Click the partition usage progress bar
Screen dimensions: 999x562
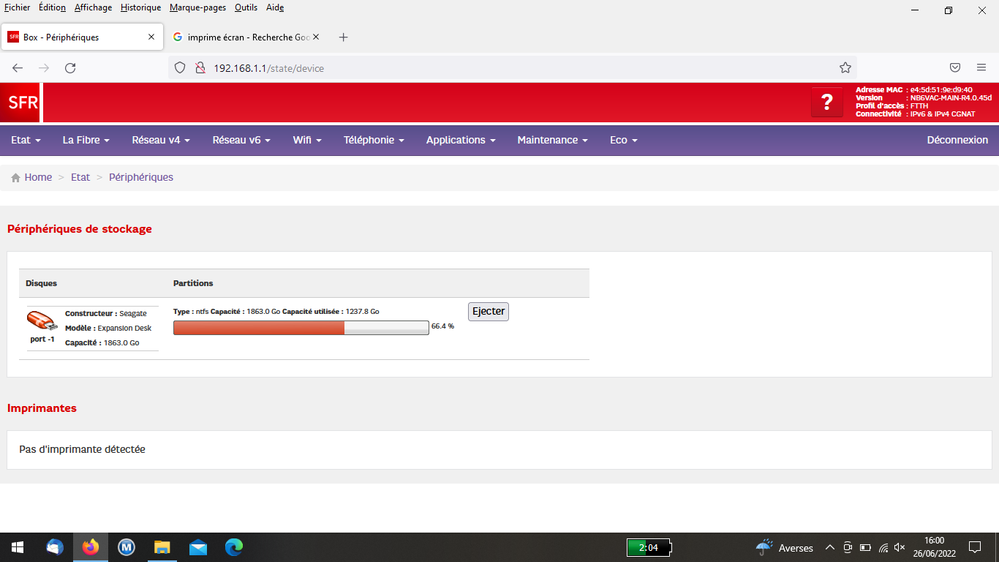[x=301, y=327]
